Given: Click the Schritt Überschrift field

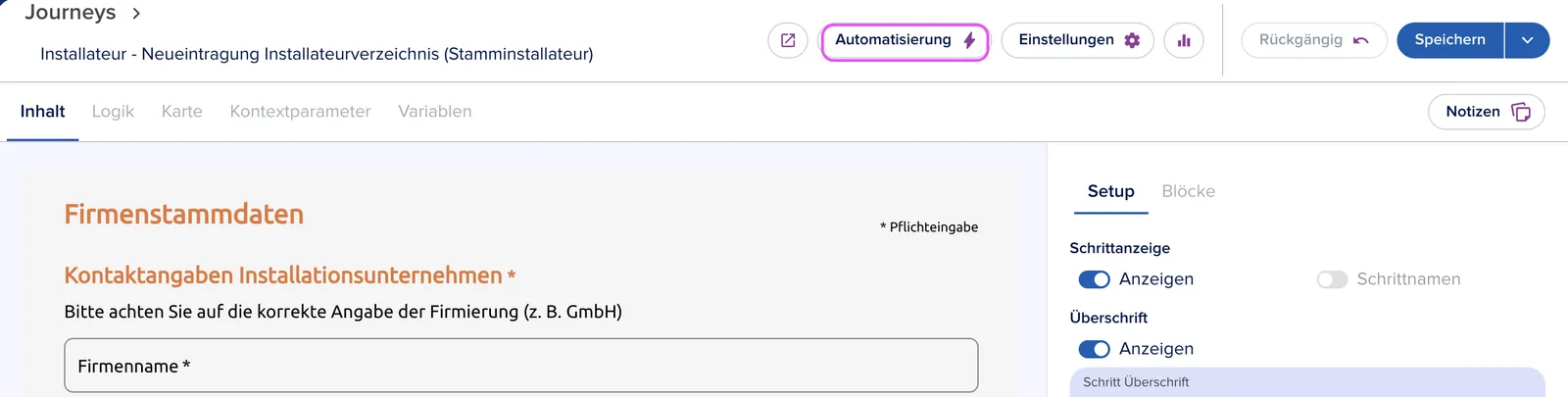Looking at the screenshot, I should (x=1307, y=382).
